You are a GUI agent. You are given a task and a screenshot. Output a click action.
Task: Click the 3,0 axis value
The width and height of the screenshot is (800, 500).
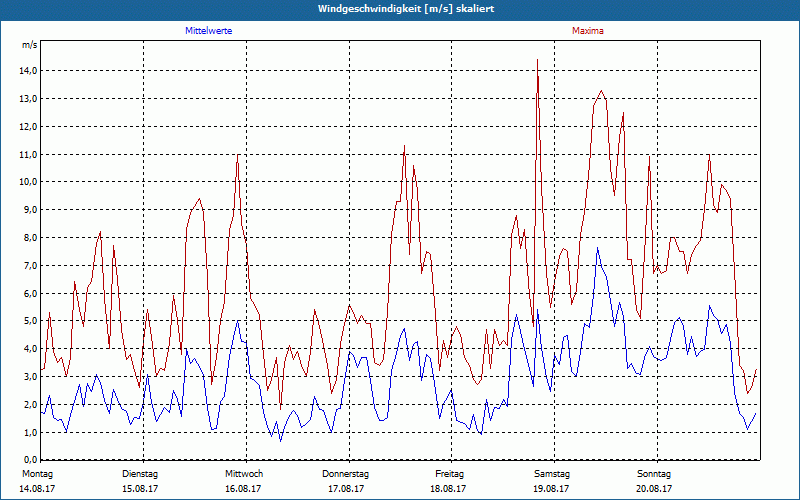(31, 377)
